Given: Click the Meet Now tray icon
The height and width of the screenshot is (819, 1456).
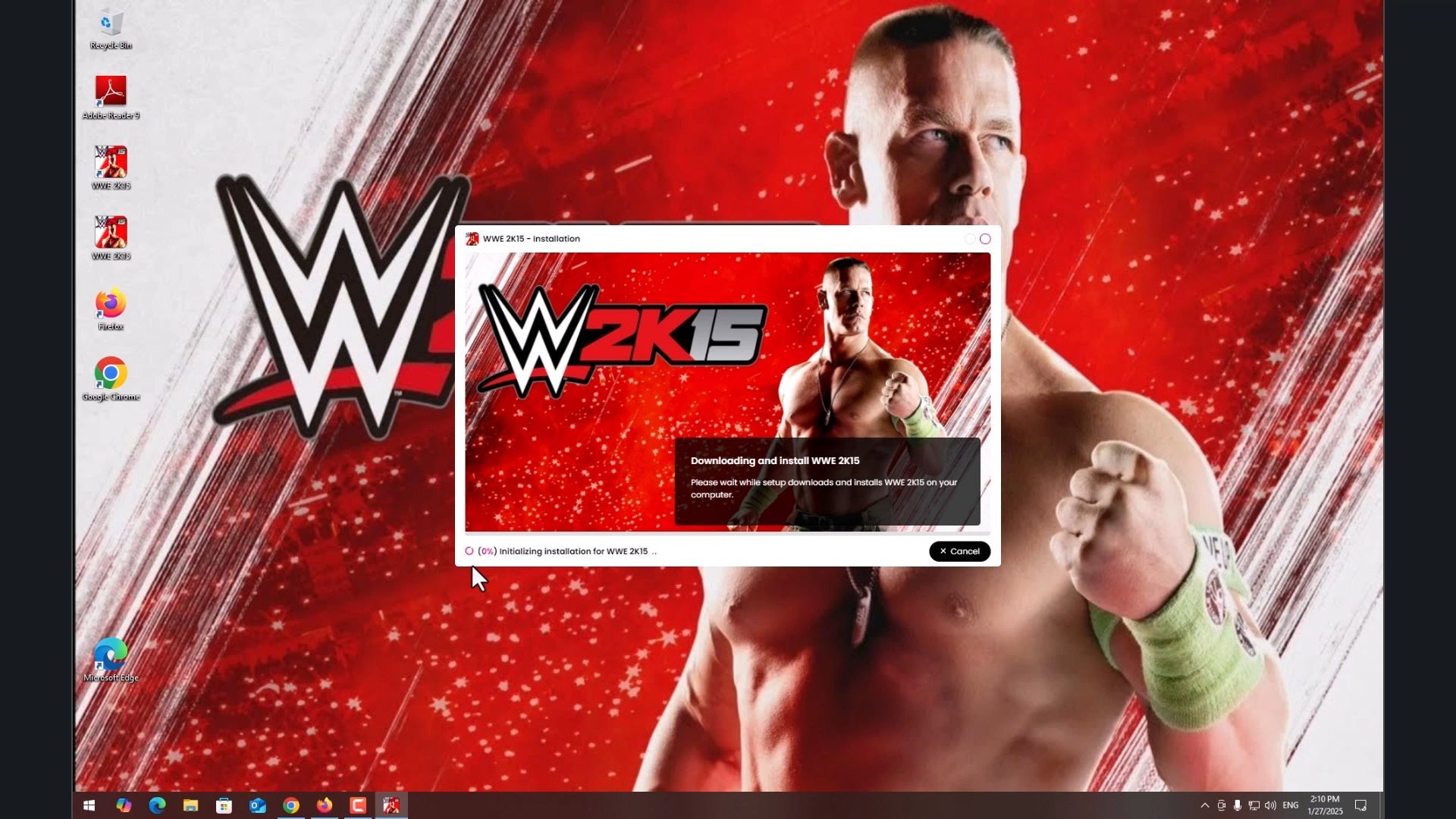Looking at the screenshot, I should coord(1222,805).
